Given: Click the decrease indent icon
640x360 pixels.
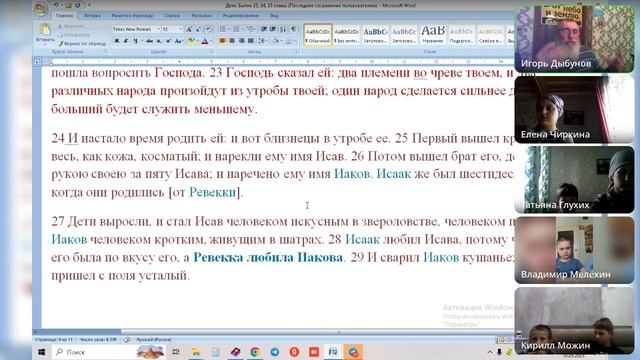Looking at the screenshot, I should click(x=263, y=29).
